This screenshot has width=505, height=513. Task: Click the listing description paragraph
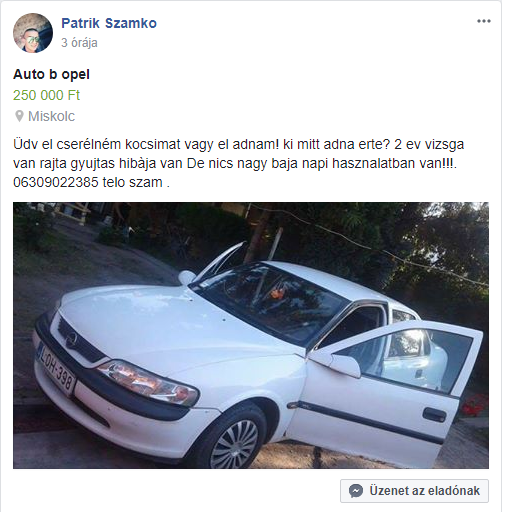click(238, 163)
